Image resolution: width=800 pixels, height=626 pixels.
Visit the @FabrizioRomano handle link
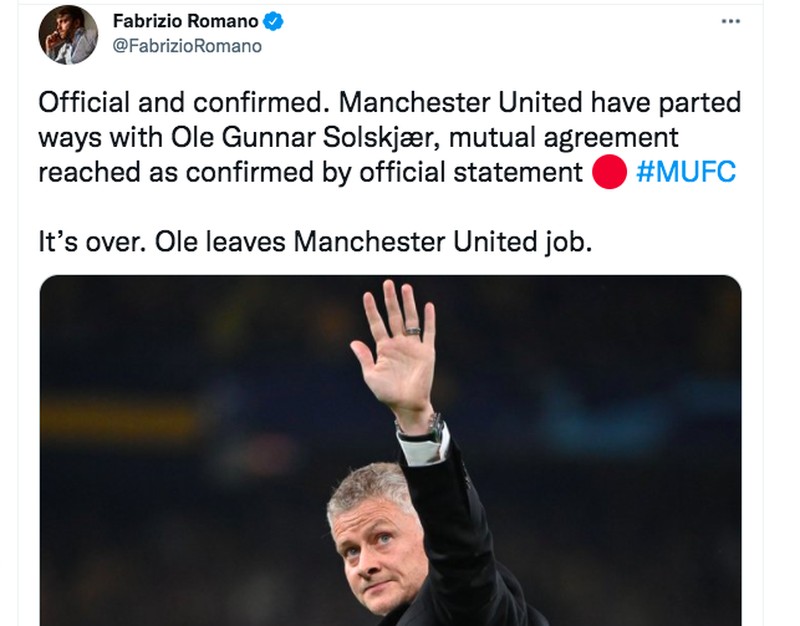pos(187,46)
